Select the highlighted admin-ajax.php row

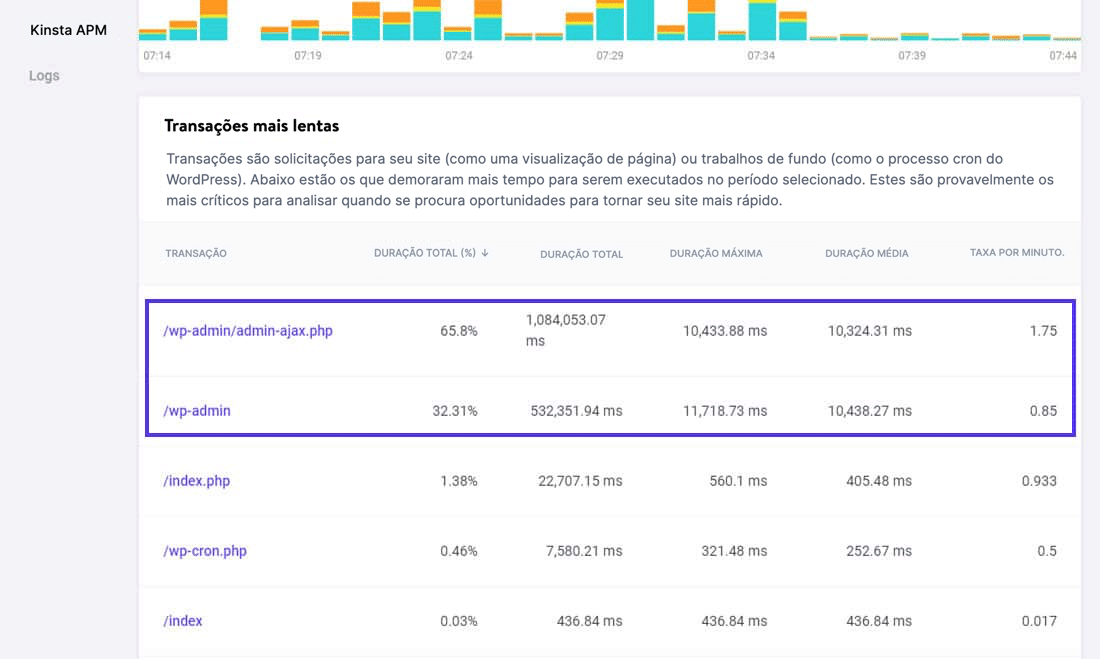coord(610,331)
